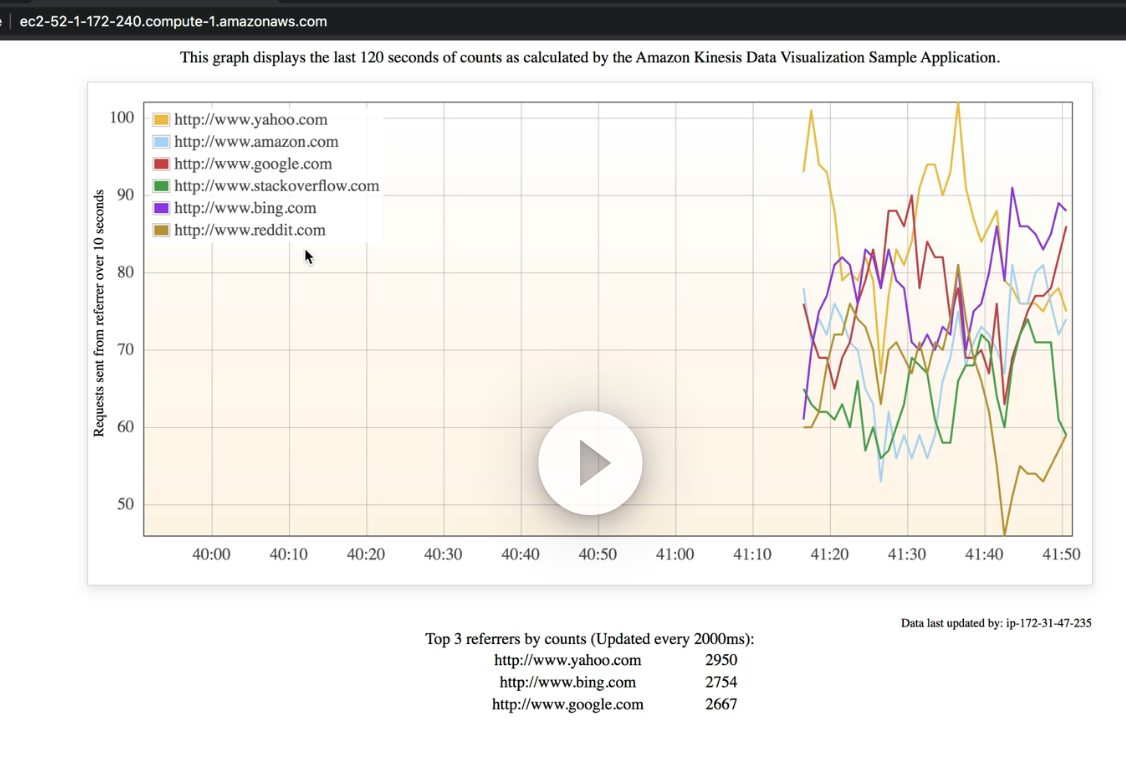The width and height of the screenshot is (1126, 765).
Task: Click the reddit.com brown legend swatch
Action: (x=161, y=231)
